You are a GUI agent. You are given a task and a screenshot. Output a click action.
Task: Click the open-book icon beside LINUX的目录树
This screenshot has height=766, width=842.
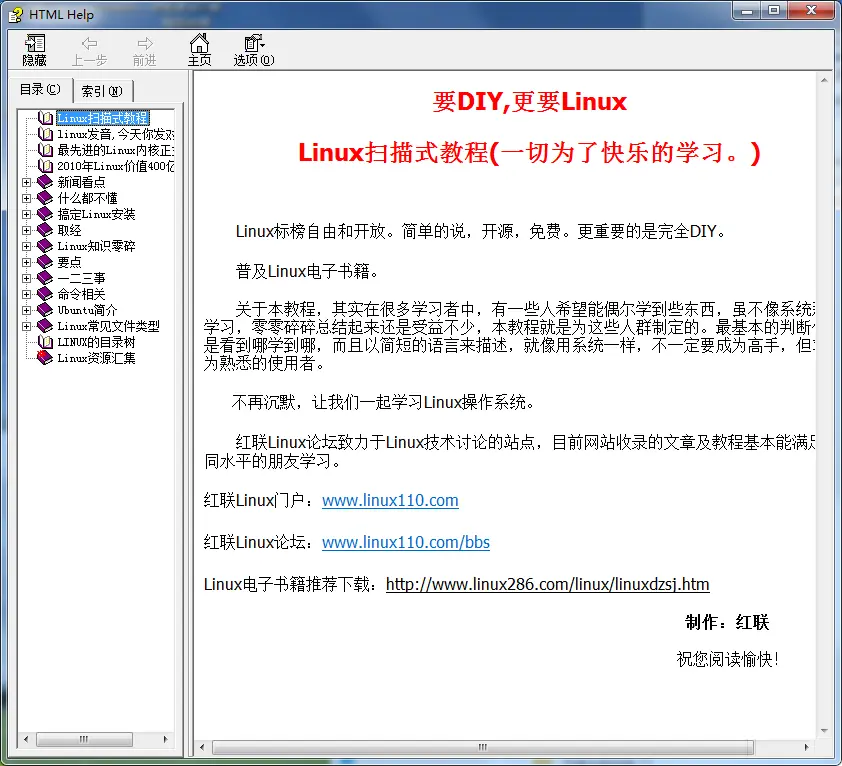(x=45, y=342)
